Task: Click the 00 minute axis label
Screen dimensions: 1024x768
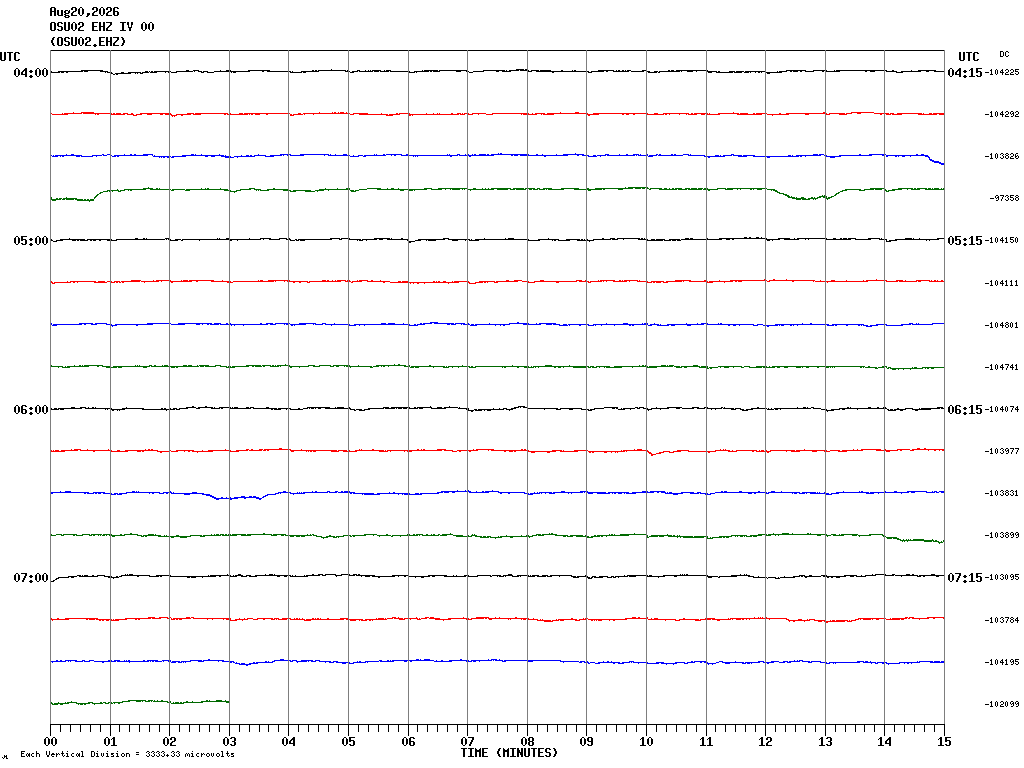Action: click(x=50, y=742)
